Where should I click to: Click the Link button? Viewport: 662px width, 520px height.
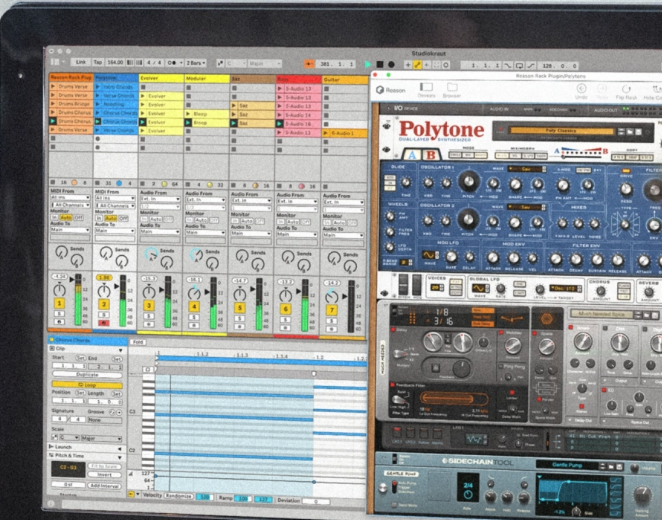81,62
